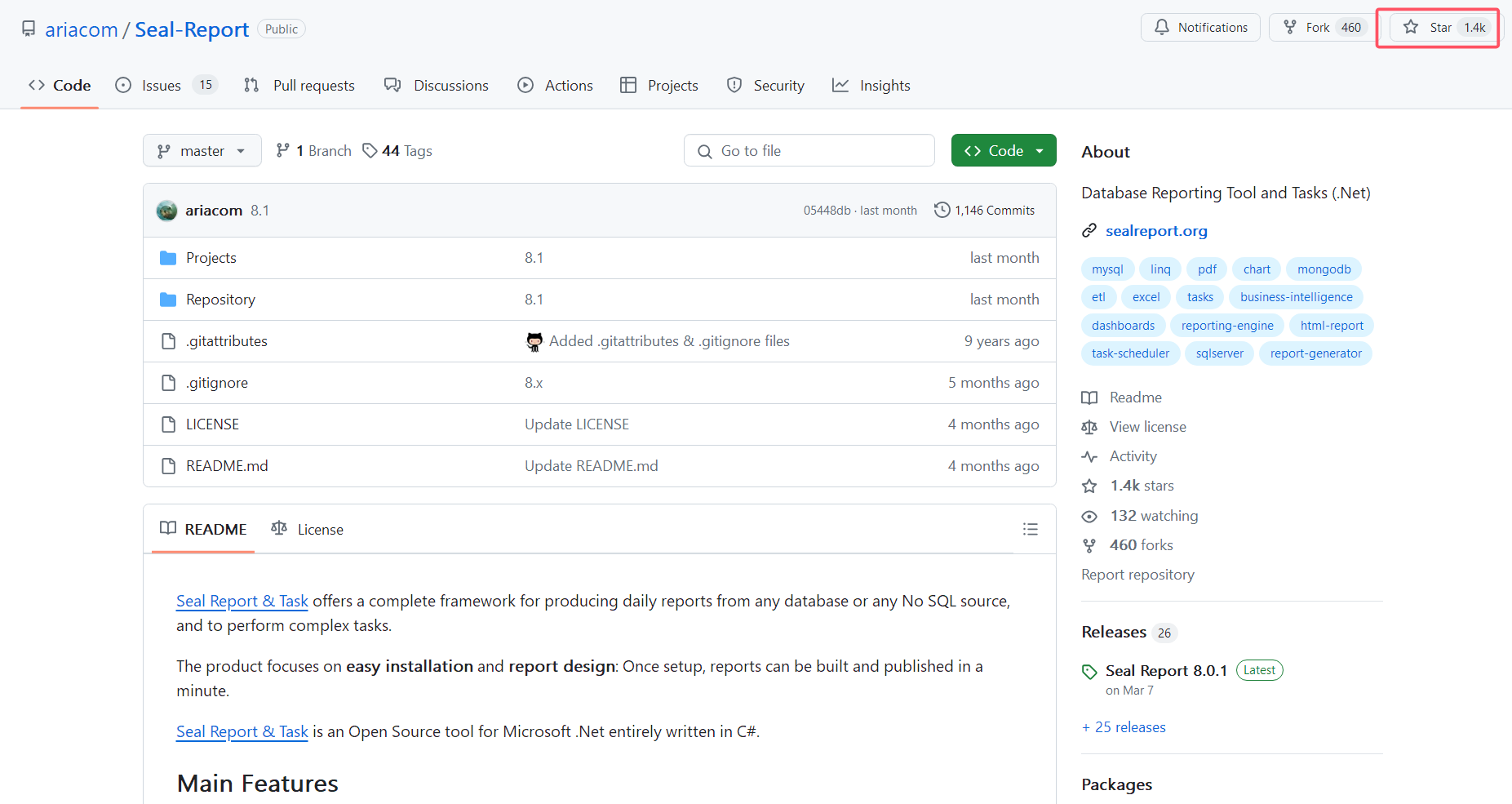
Task: Click the mongodb topic tag
Action: 1324,269
